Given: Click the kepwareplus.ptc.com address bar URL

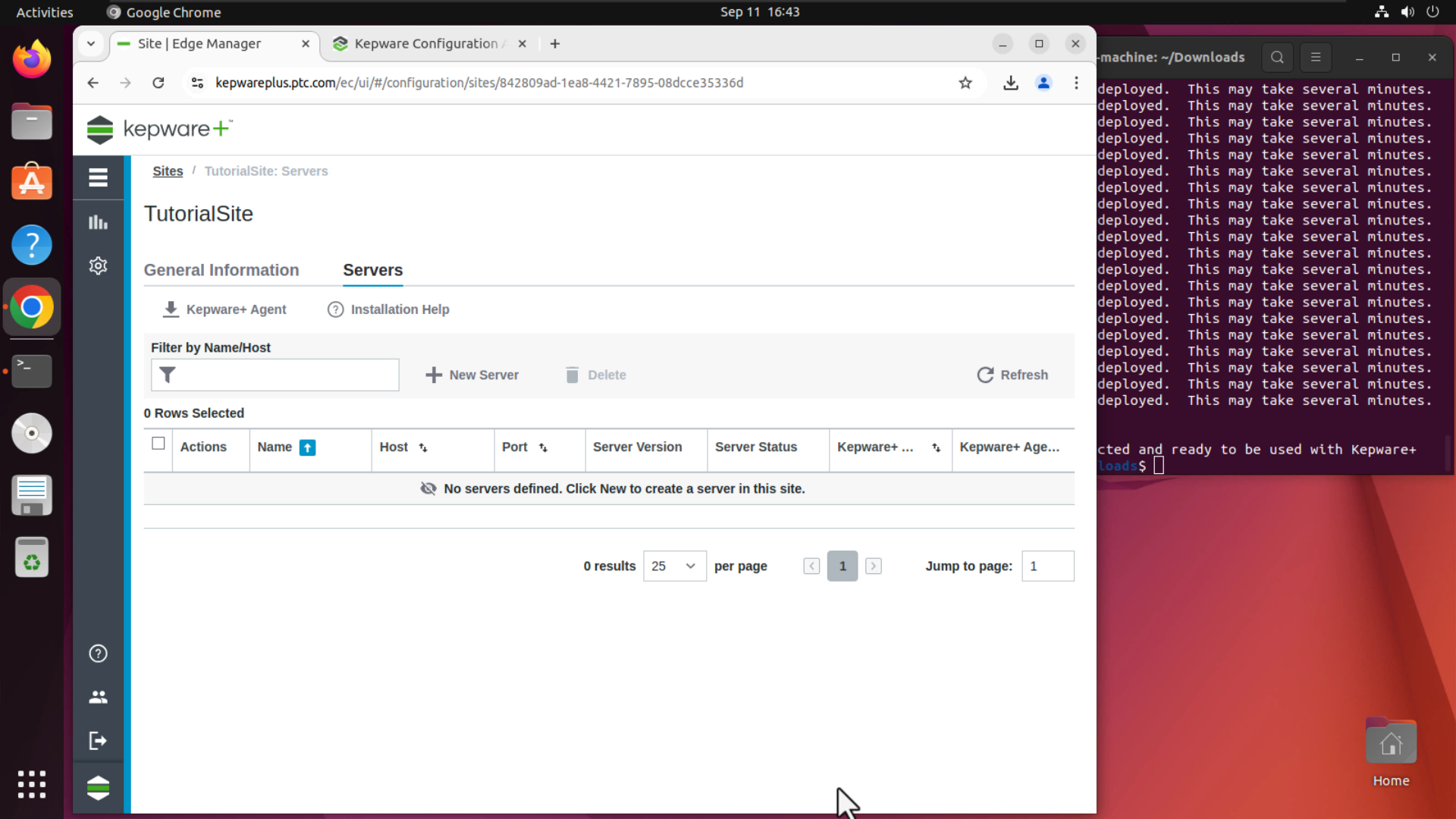Looking at the screenshot, I should [479, 83].
